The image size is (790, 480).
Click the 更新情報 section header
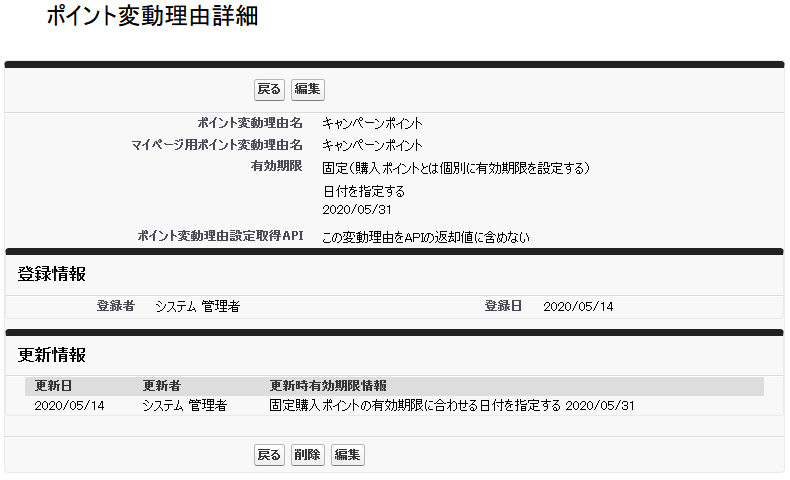[x=52, y=355]
